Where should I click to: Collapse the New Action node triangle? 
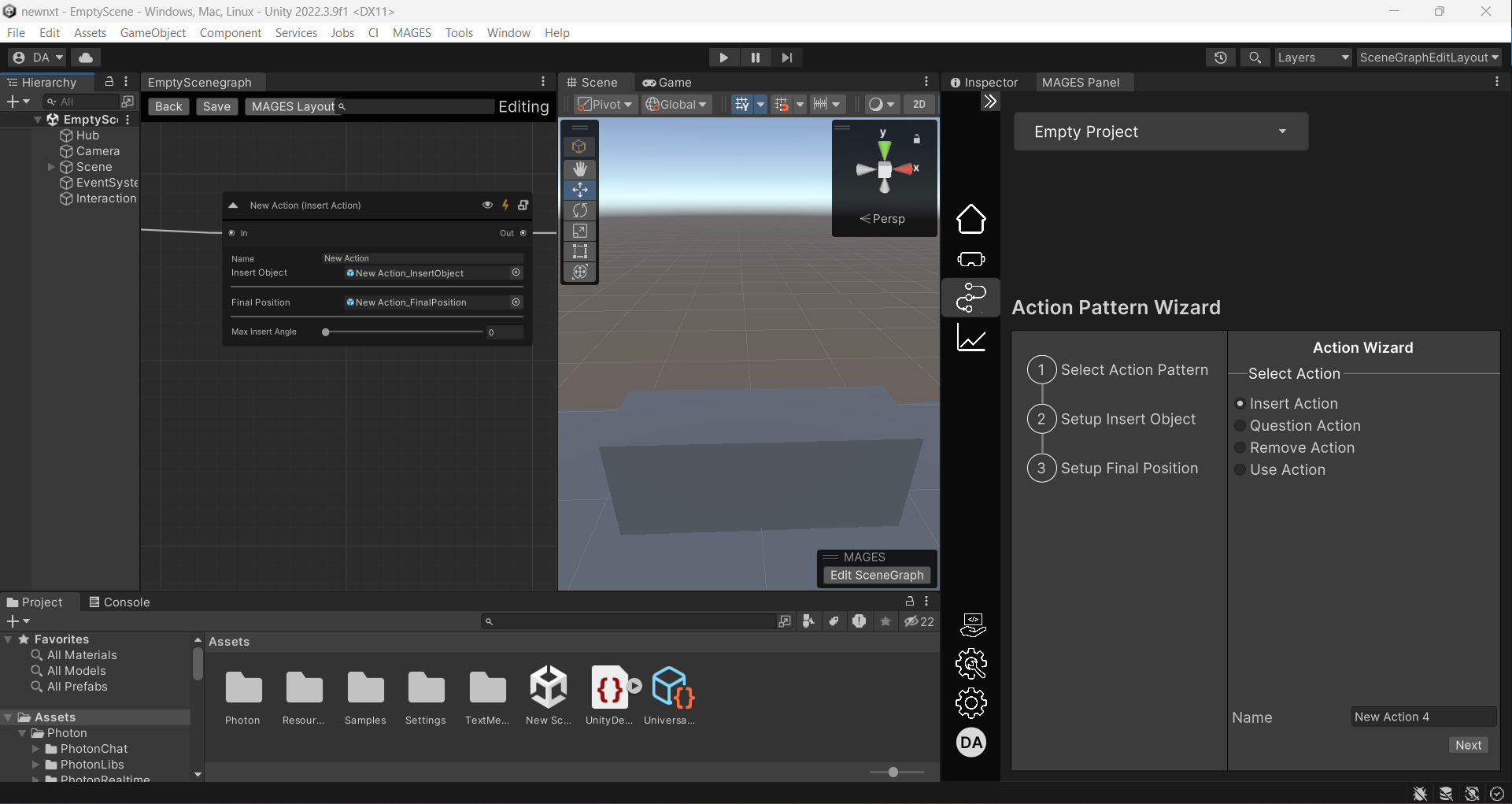233,205
